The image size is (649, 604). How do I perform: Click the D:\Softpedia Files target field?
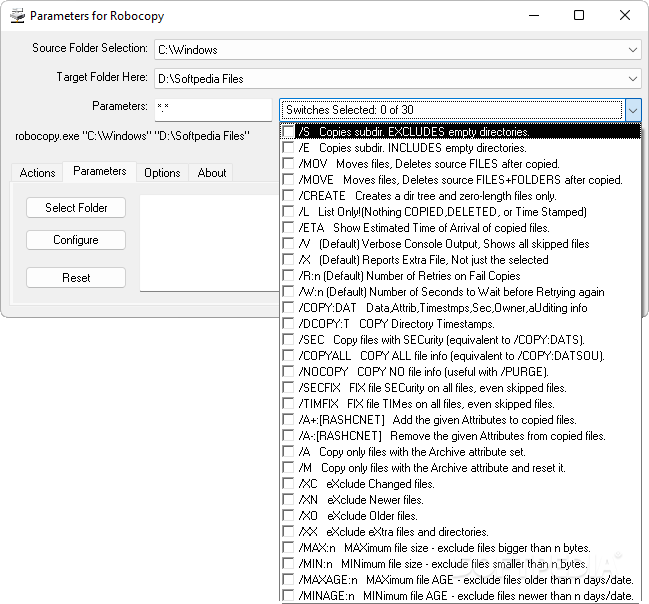click(397, 79)
